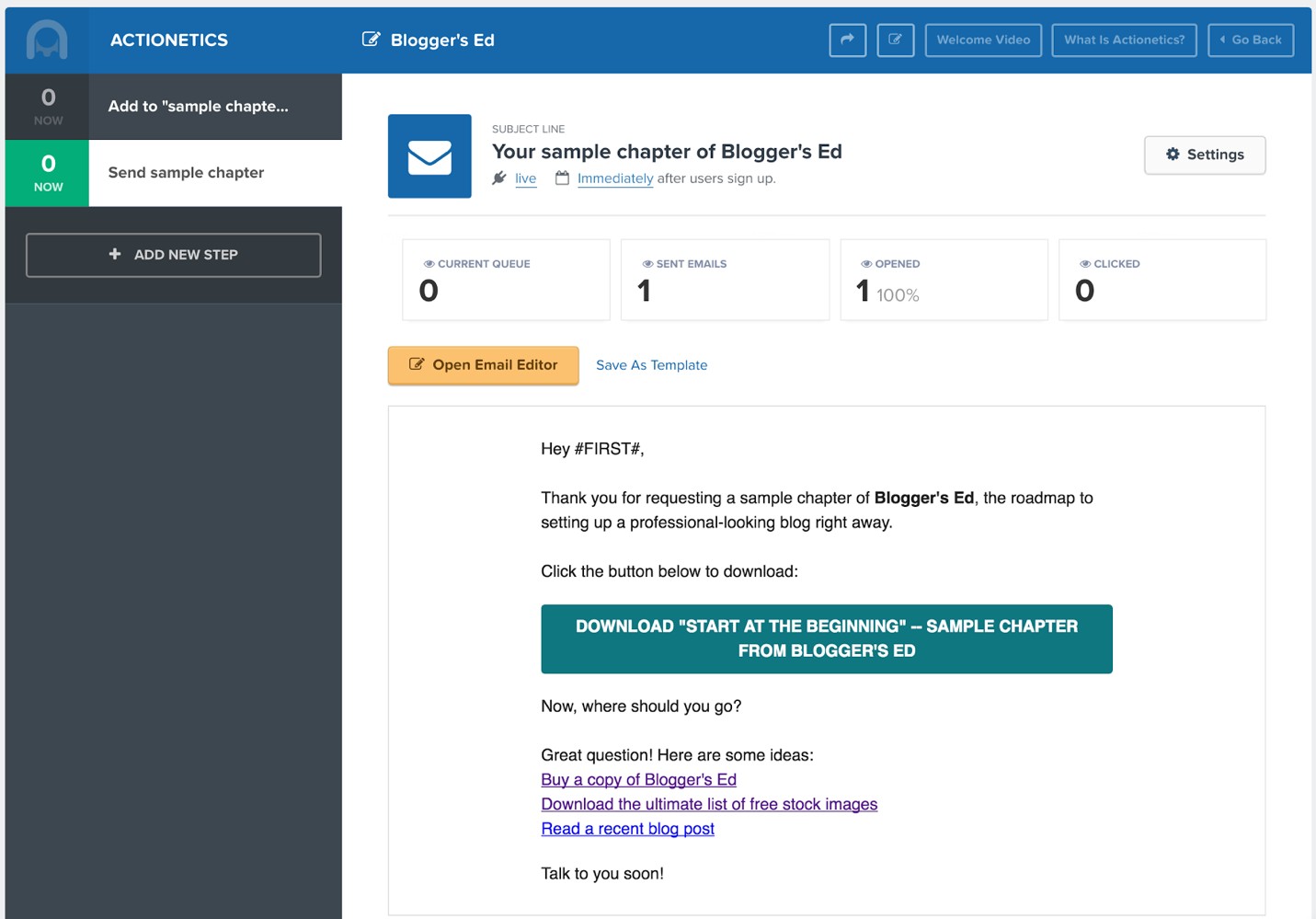
Task: Click subject line Your sample chapter of Blogger's Ed
Action: click(667, 152)
